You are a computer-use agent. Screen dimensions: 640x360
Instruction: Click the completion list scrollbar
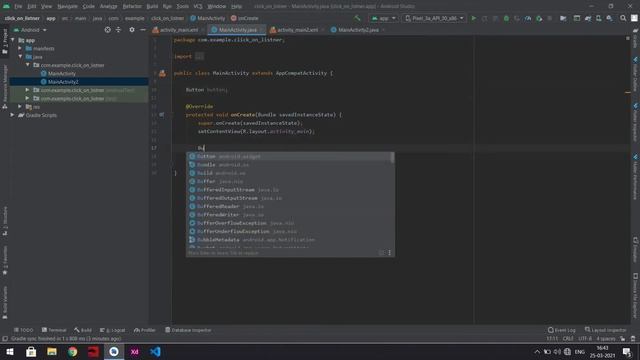[392, 158]
